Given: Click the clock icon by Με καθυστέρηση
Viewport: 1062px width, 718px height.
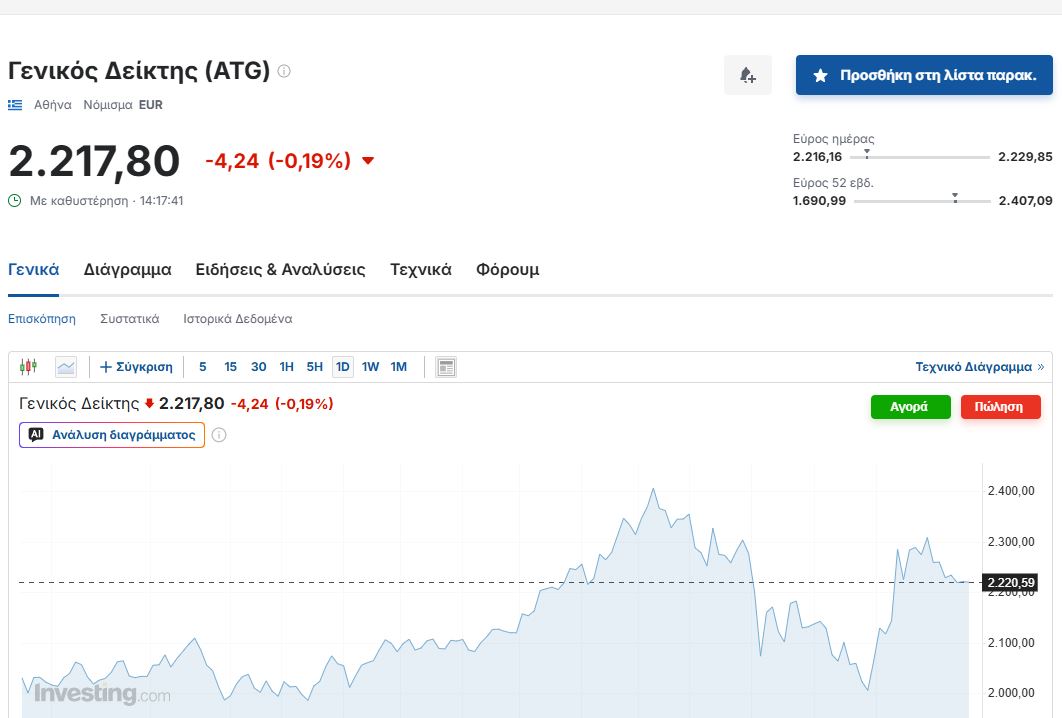Looking at the screenshot, I should pos(15,200).
